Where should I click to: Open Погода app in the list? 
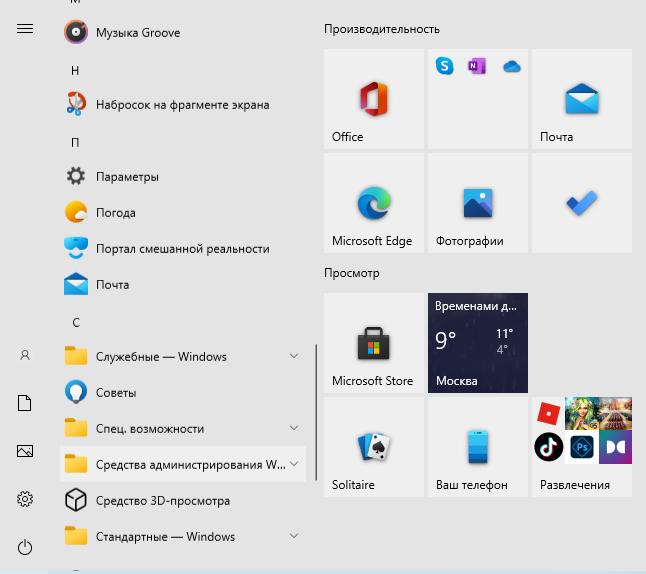point(183,213)
